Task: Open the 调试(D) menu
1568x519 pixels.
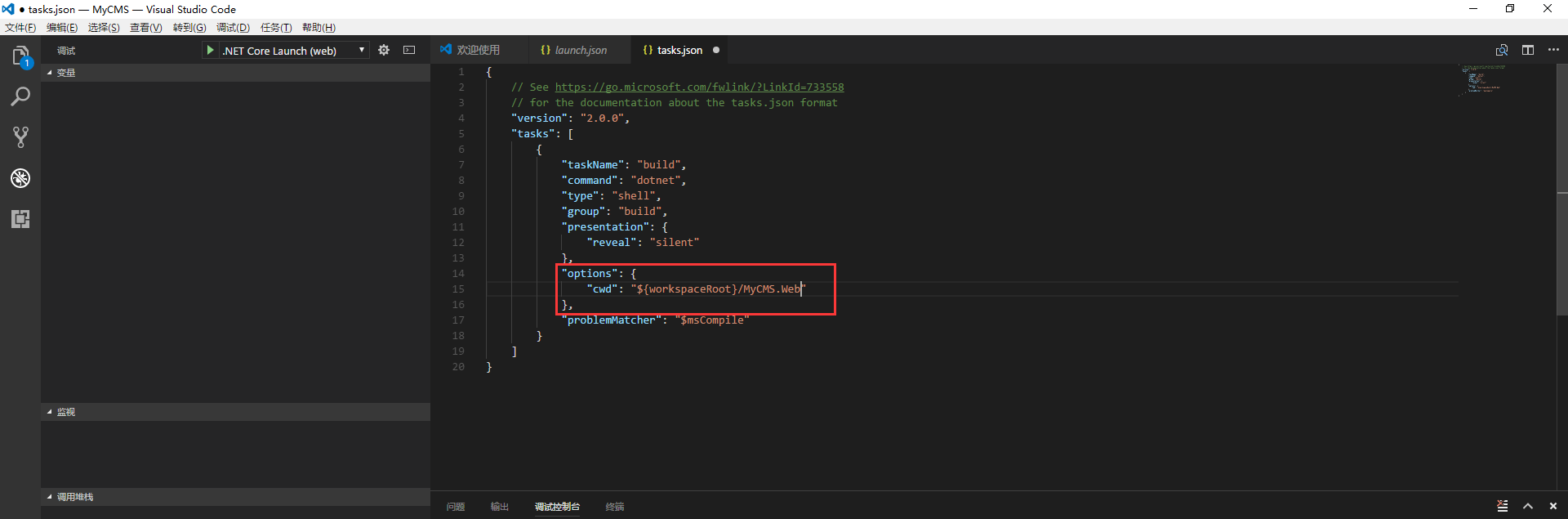Action: coord(233,27)
